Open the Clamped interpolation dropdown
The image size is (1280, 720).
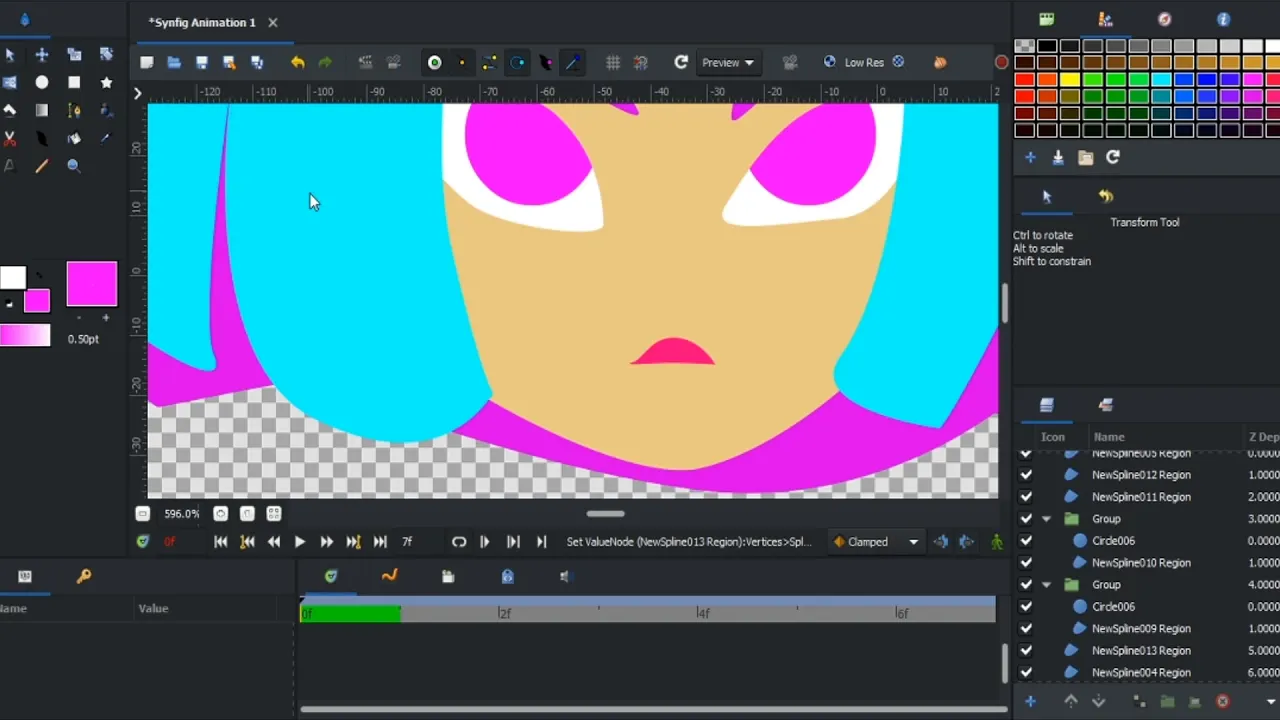coord(876,542)
